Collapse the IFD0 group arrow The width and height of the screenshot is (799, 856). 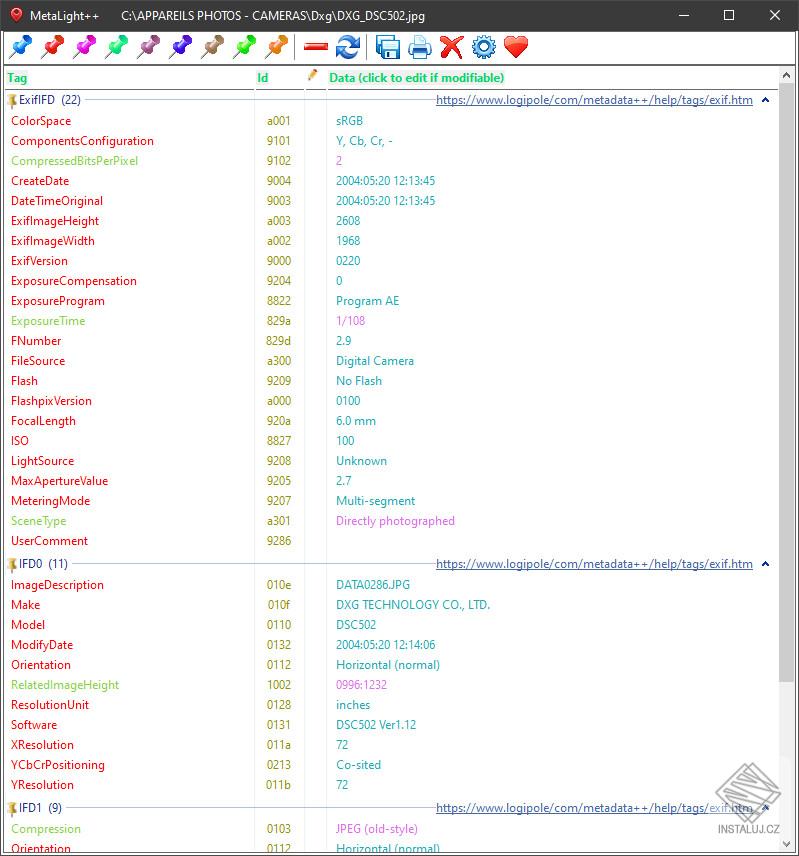pyautogui.click(x=765, y=564)
